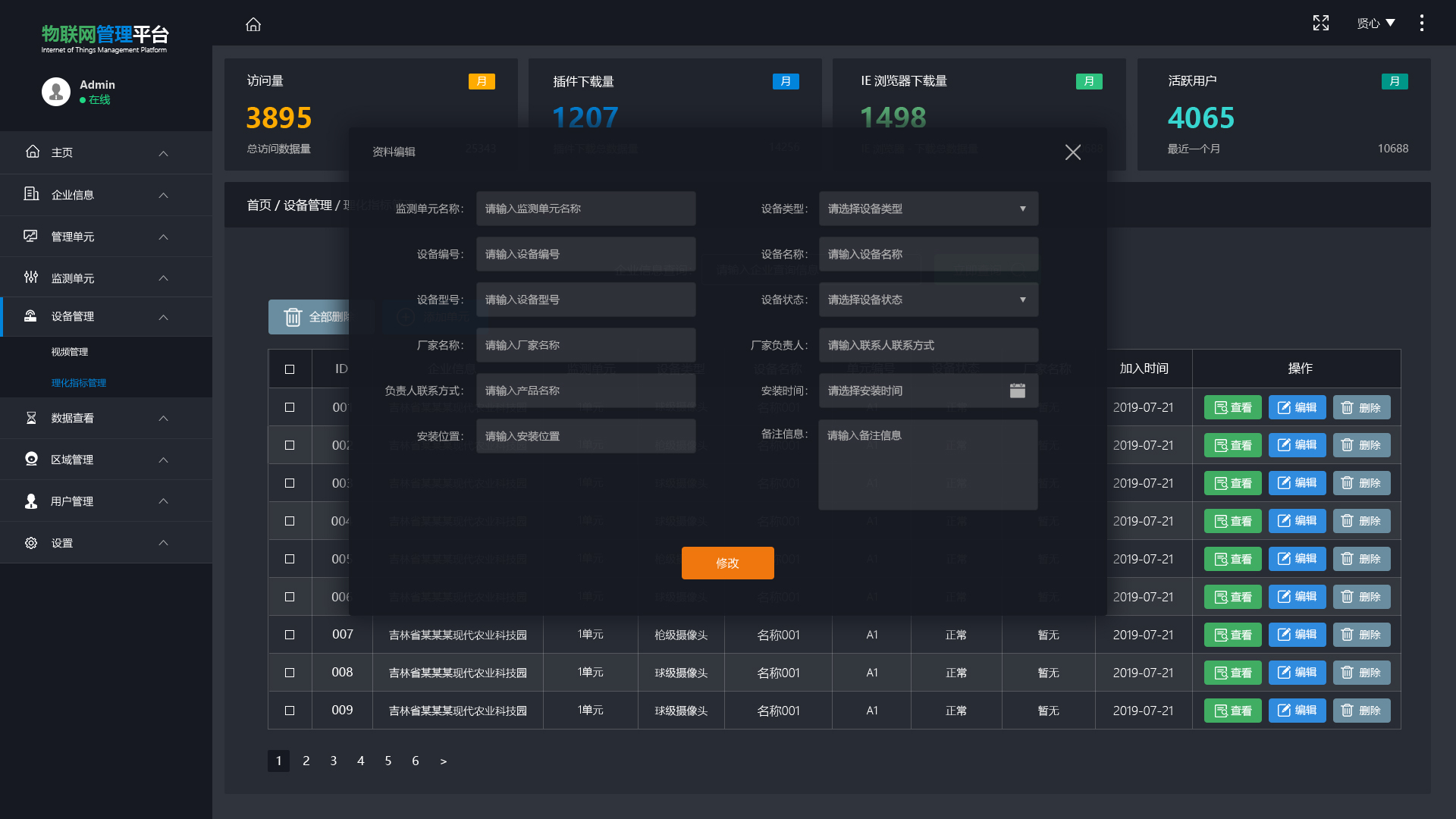Click the 企业信息 building icon
The height and width of the screenshot is (819, 1456).
31,194
